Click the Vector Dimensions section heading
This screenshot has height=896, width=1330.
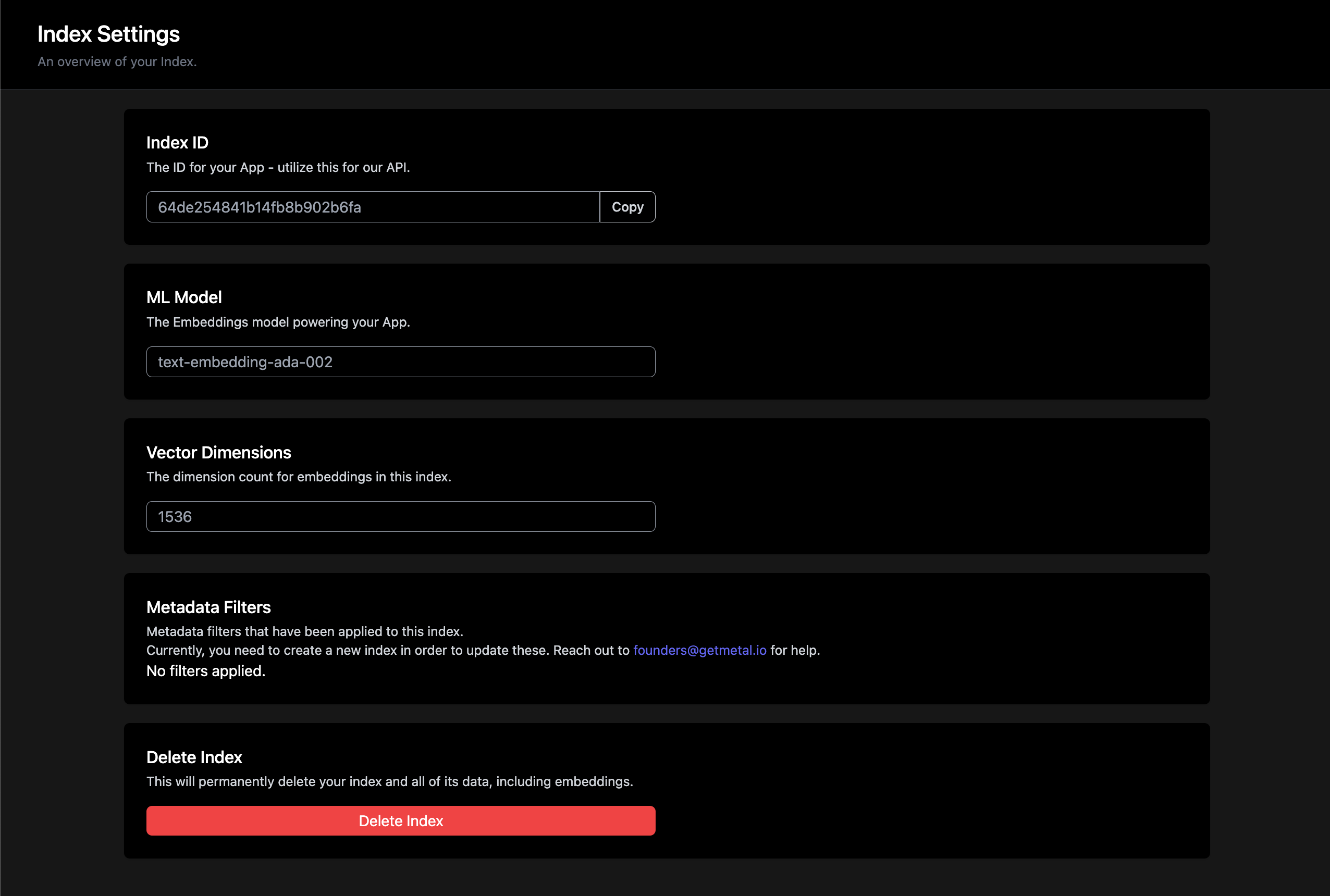[x=218, y=453]
